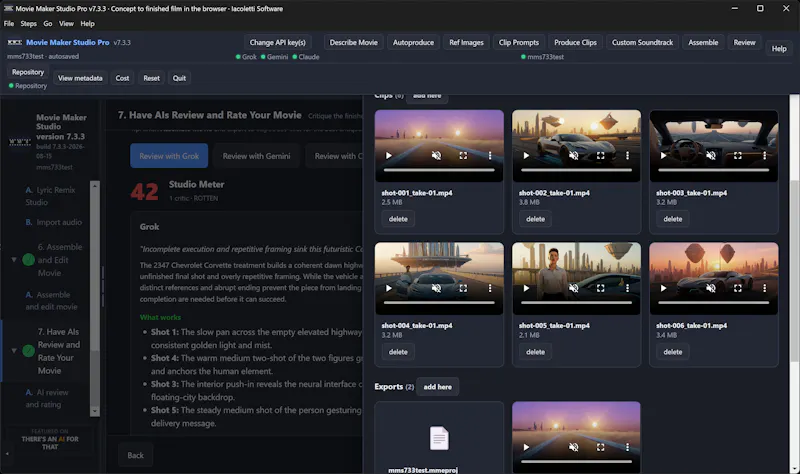Open the Cost button
This screenshot has height=474, width=800.
coord(122,78)
